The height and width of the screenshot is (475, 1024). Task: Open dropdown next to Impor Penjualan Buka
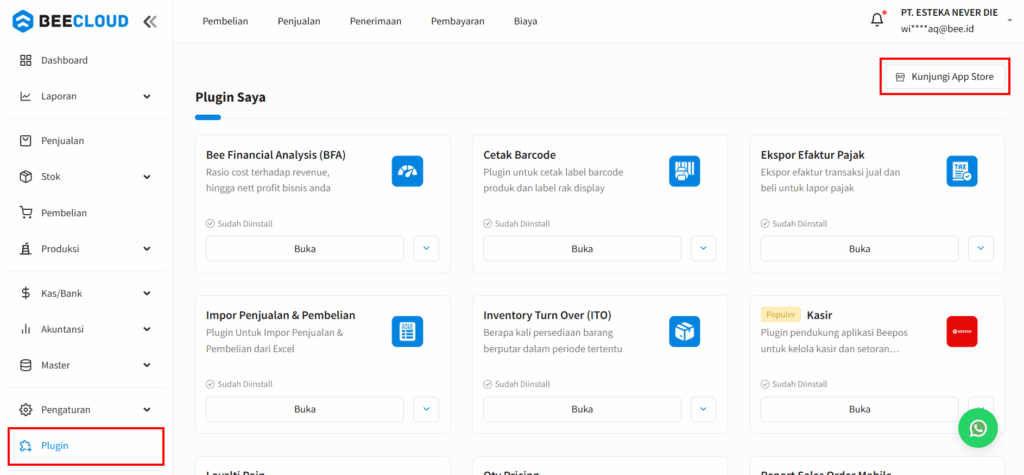(426, 410)
